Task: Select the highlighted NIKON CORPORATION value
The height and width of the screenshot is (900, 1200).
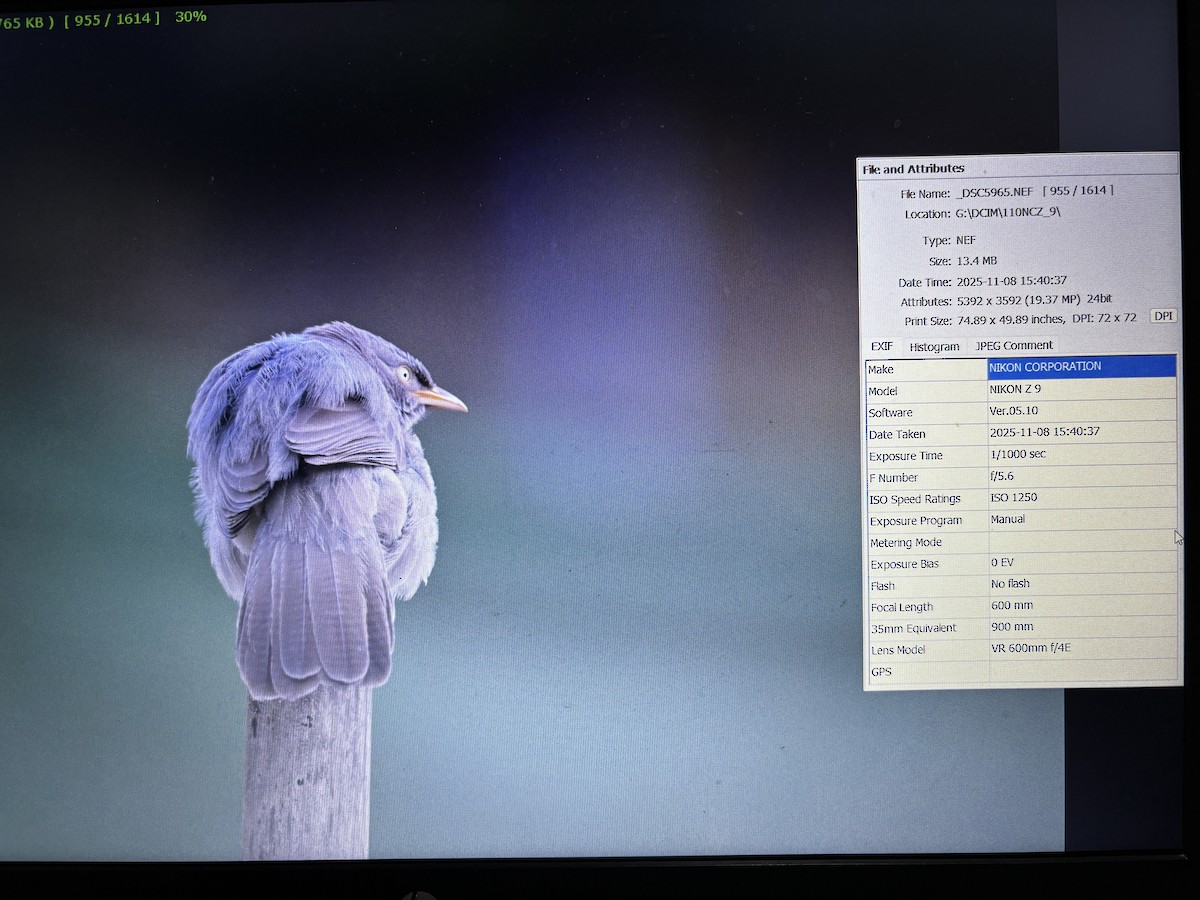Action: tap(1080, 367)
